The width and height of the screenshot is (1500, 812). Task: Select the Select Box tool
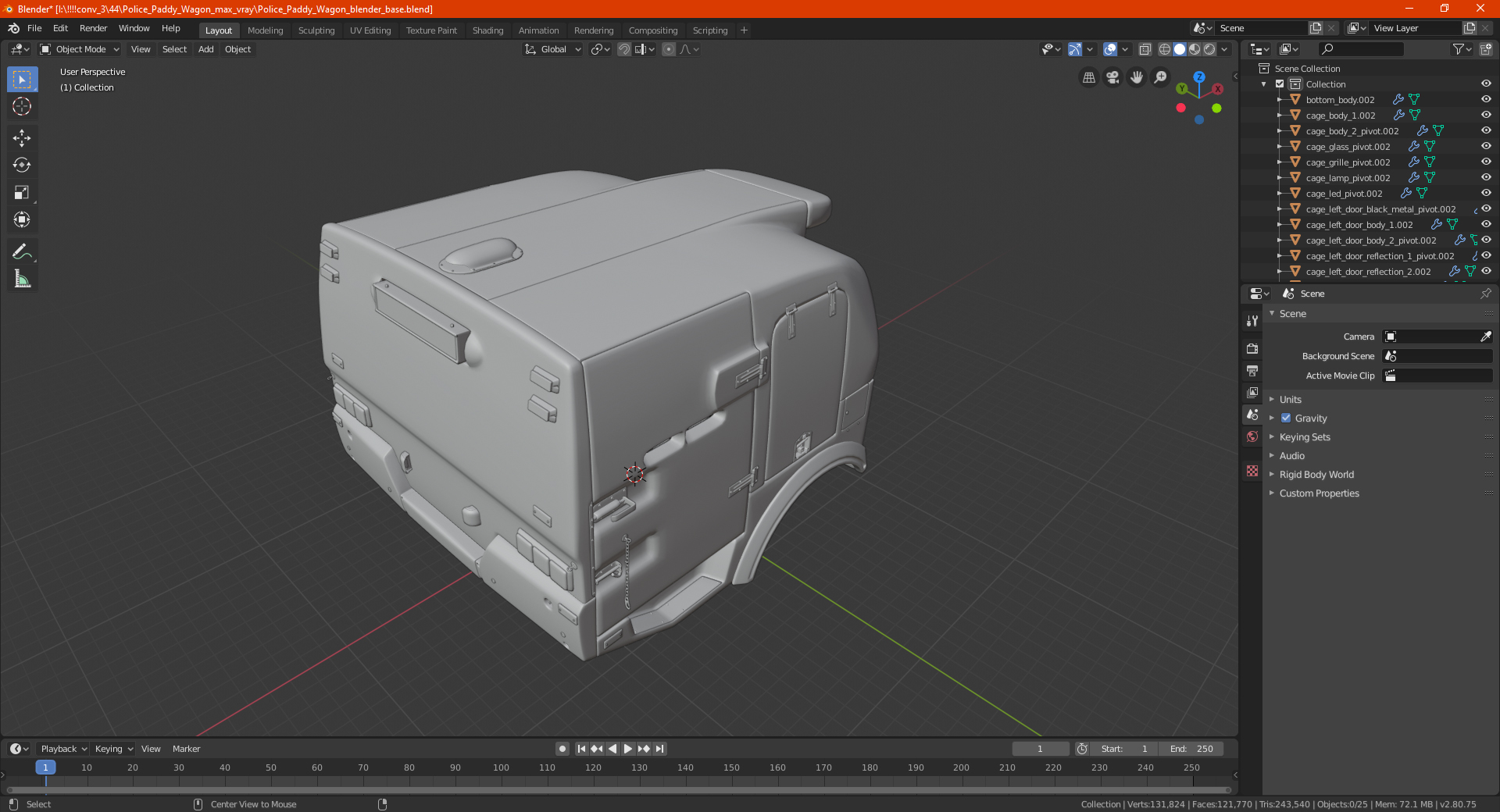pyautogui.click(x=22, y=80)
